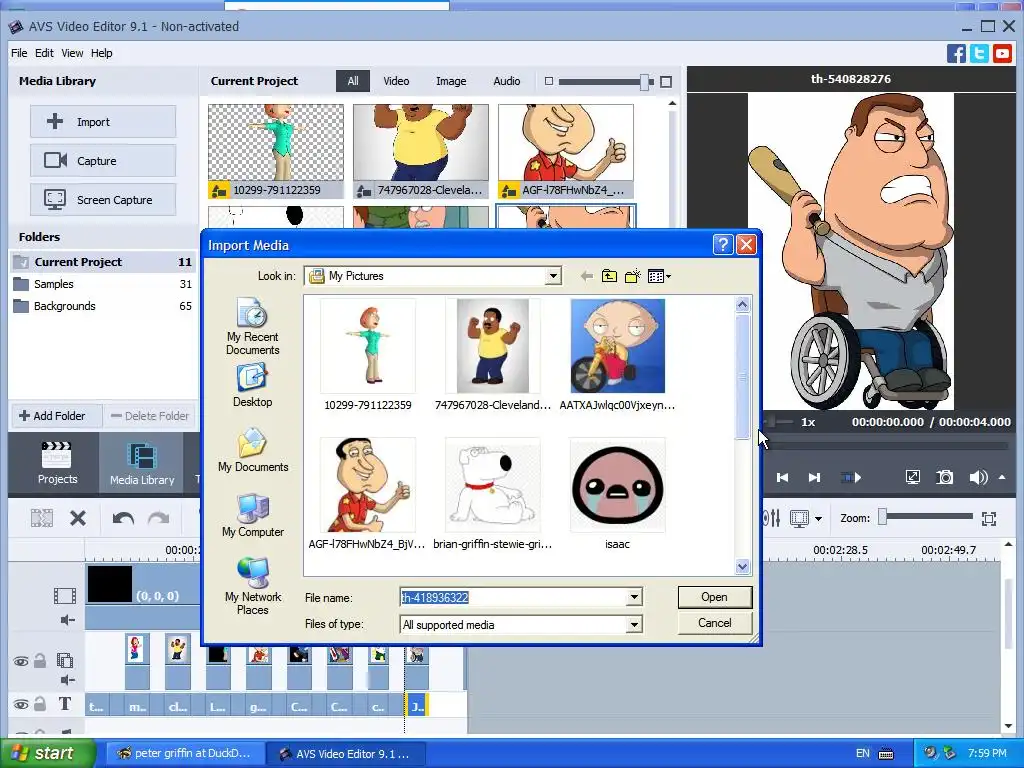
Task: Open the view mode dropdown arrow
Action: (818, 519)
